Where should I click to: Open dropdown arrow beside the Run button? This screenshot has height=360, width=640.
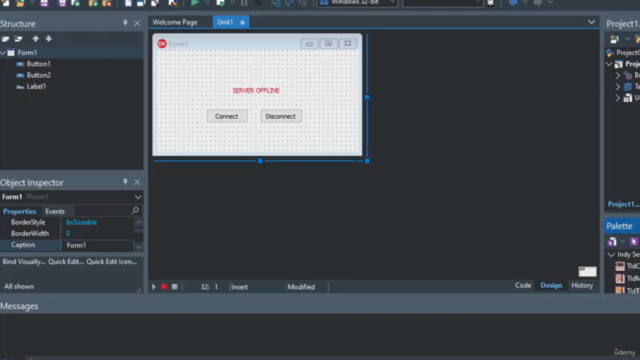207,3
